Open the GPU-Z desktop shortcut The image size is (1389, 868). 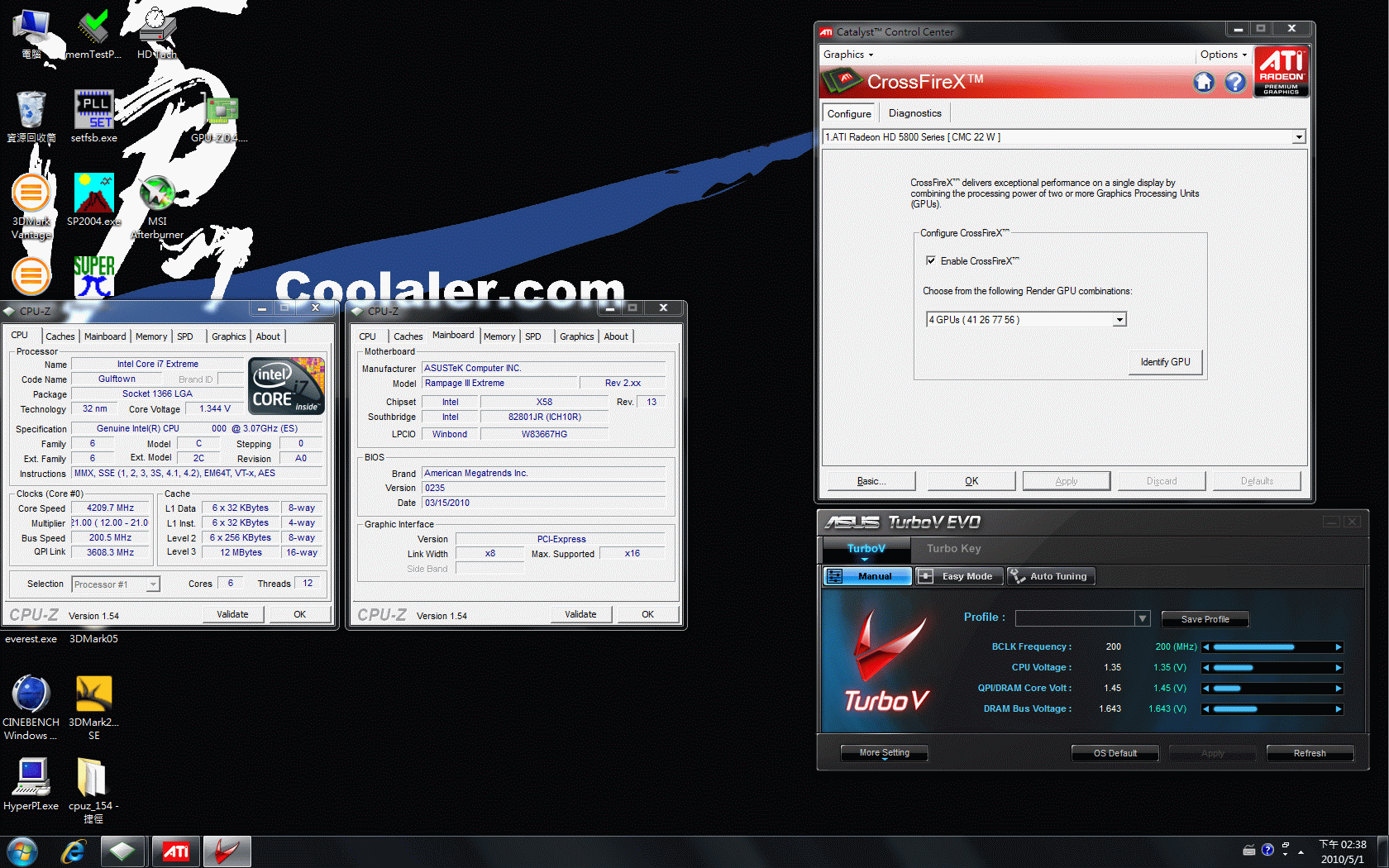point(220,117)
